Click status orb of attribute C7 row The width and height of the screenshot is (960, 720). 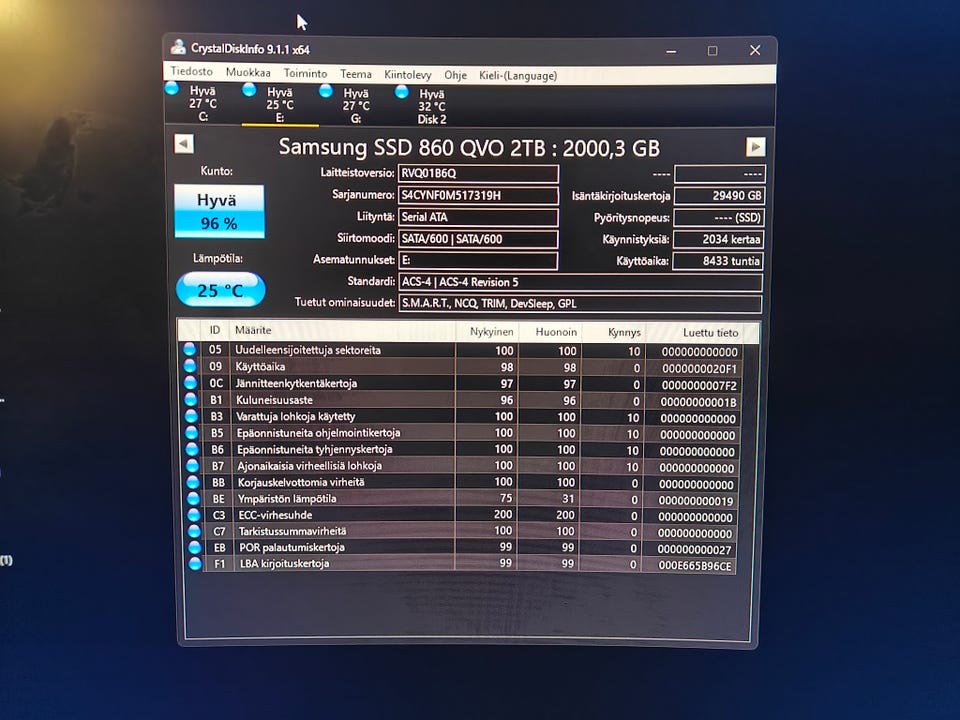pyautogui.click(x=195, y=531)
